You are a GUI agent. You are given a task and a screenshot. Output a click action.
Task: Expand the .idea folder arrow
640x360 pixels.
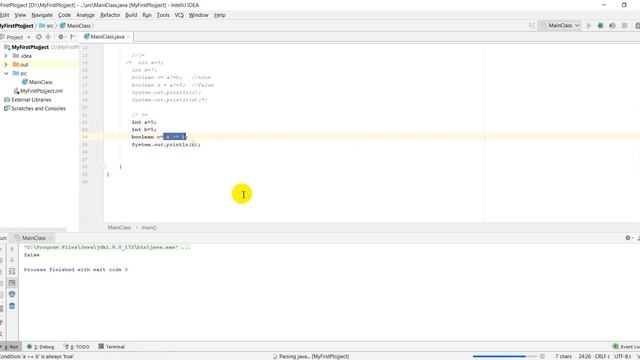click(x=6, y=56)
